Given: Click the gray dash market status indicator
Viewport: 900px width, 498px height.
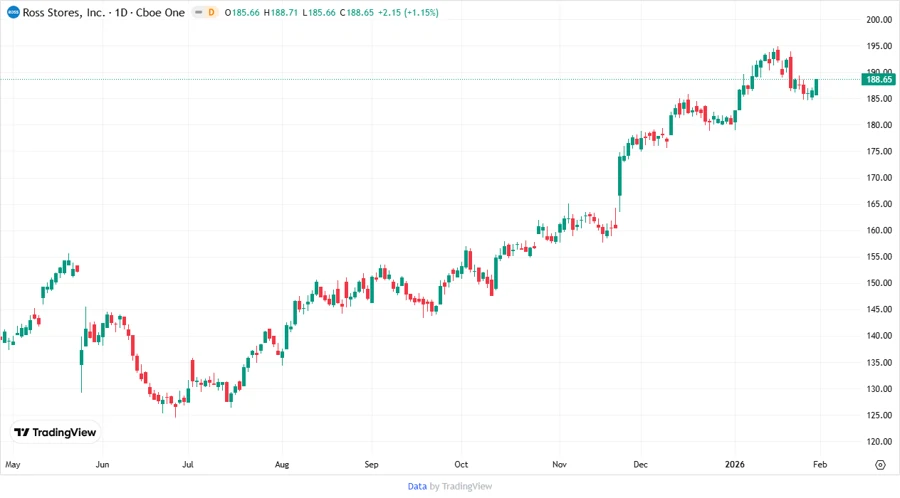Looking at the screenshot, I should (x=199, y=12).
